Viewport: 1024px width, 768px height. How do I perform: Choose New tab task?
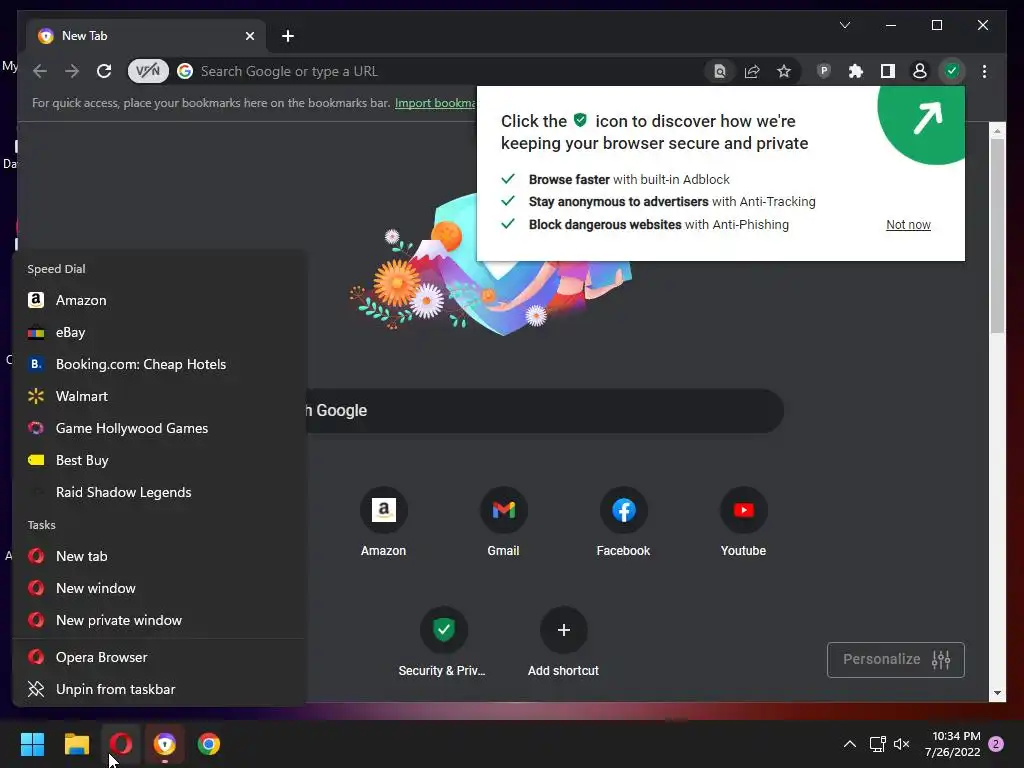click(x=159, y=556)
